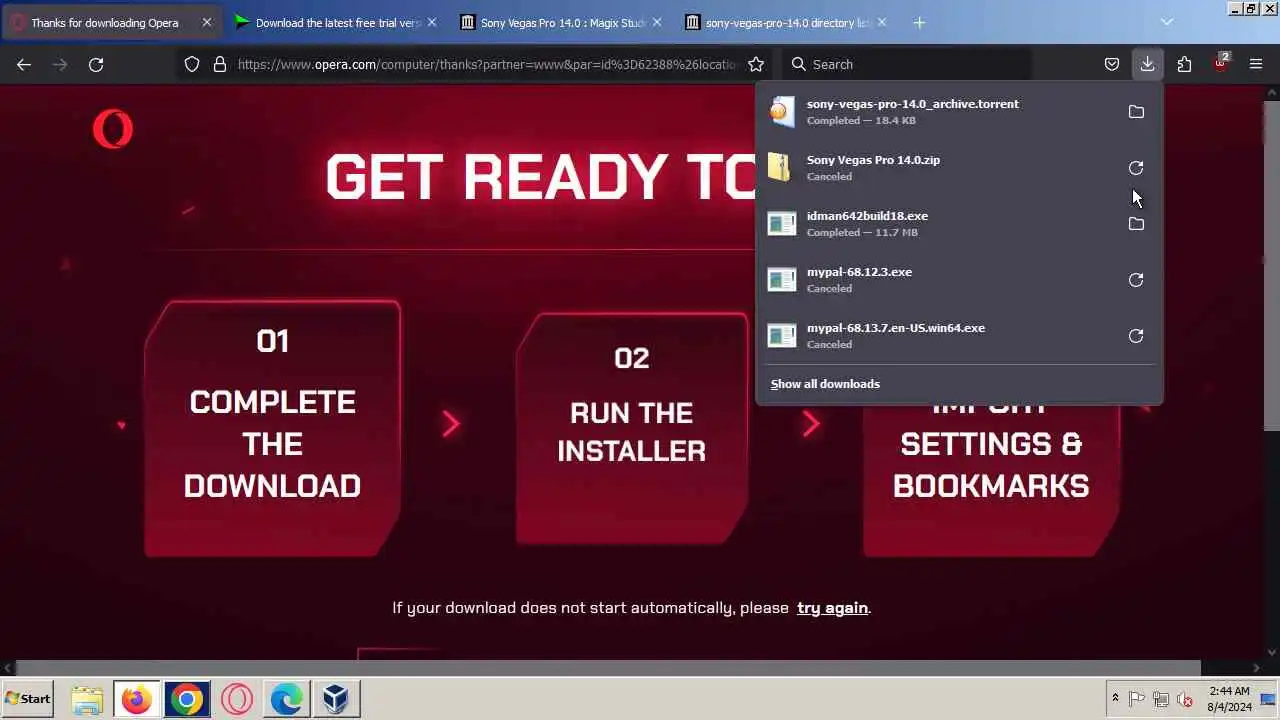
Task: Click the Search box in toolbar
Action: [x=905, y=64]
